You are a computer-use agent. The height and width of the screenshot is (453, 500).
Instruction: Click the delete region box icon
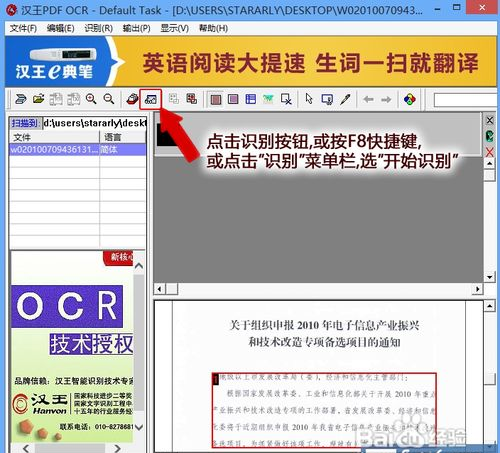point(286,99)
